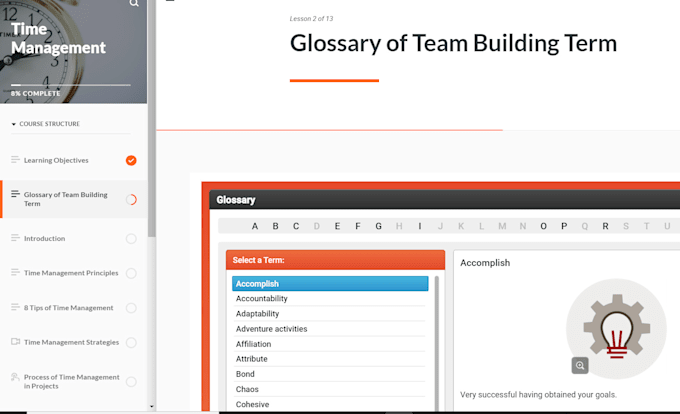Select glossary letter A

coord(255,226)
